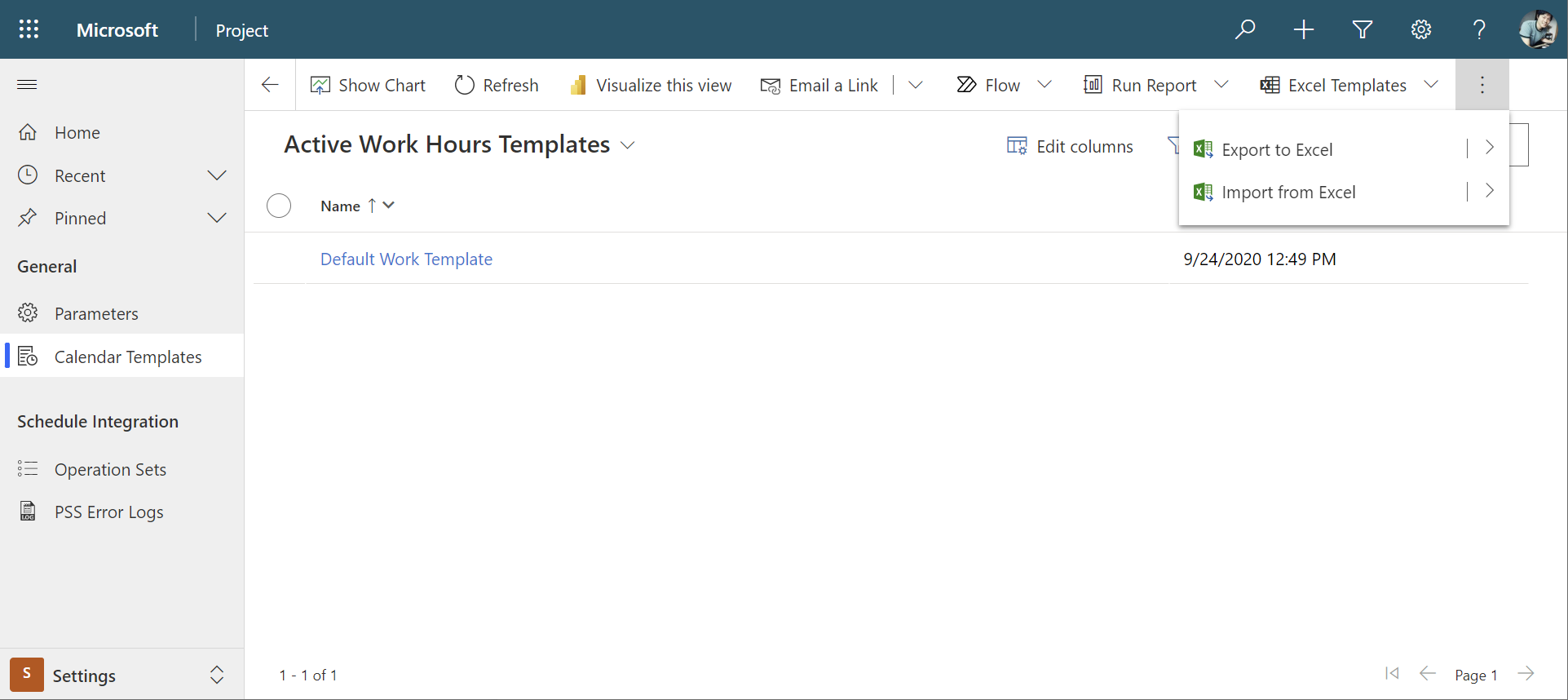Viewport: 1568px width, 700px height.
Task: Open Default Work Template record
Action: [x=406, y=259]
